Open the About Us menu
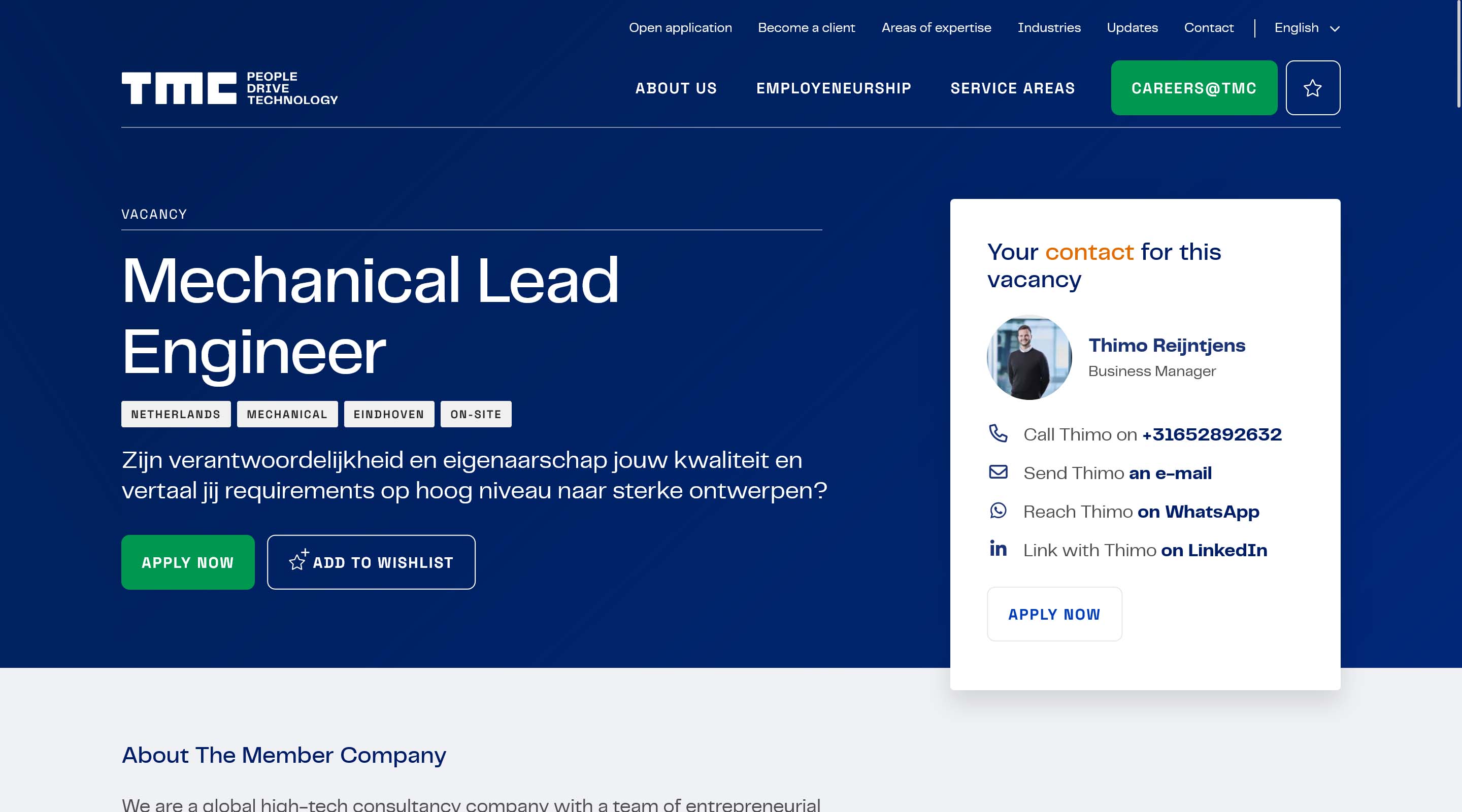Screen dimensions: 1462x812 tap(676, 88)
